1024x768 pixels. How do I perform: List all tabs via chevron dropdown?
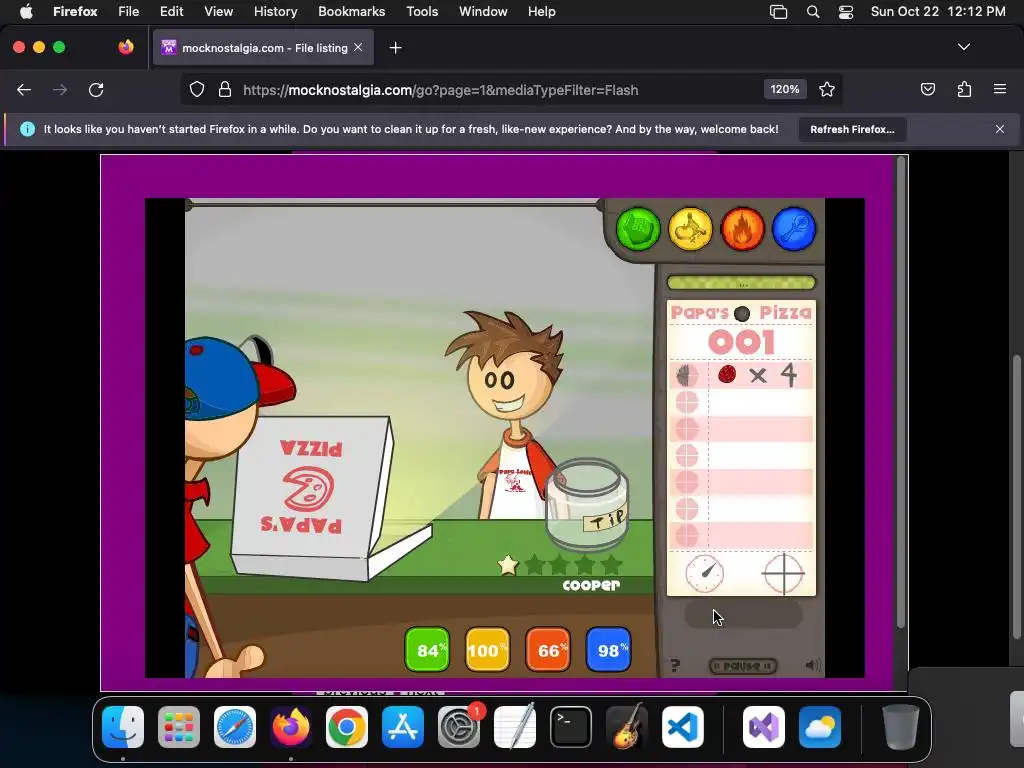click(963, 47)
